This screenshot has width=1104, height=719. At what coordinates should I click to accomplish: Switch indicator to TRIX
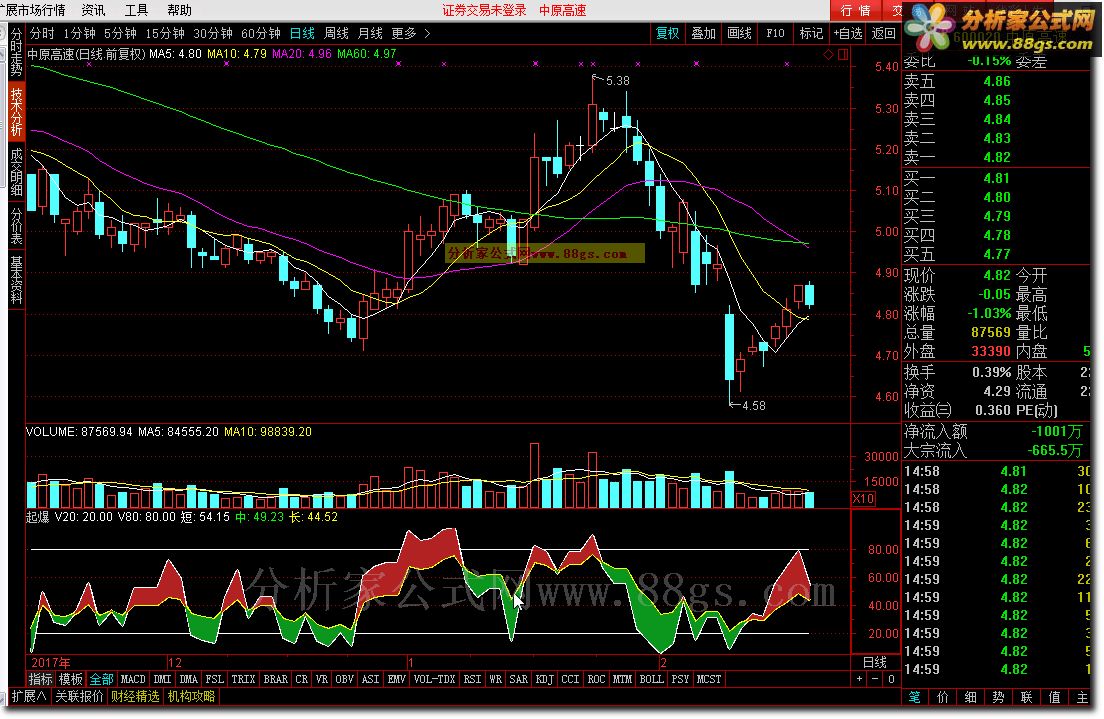coord(244,680)
